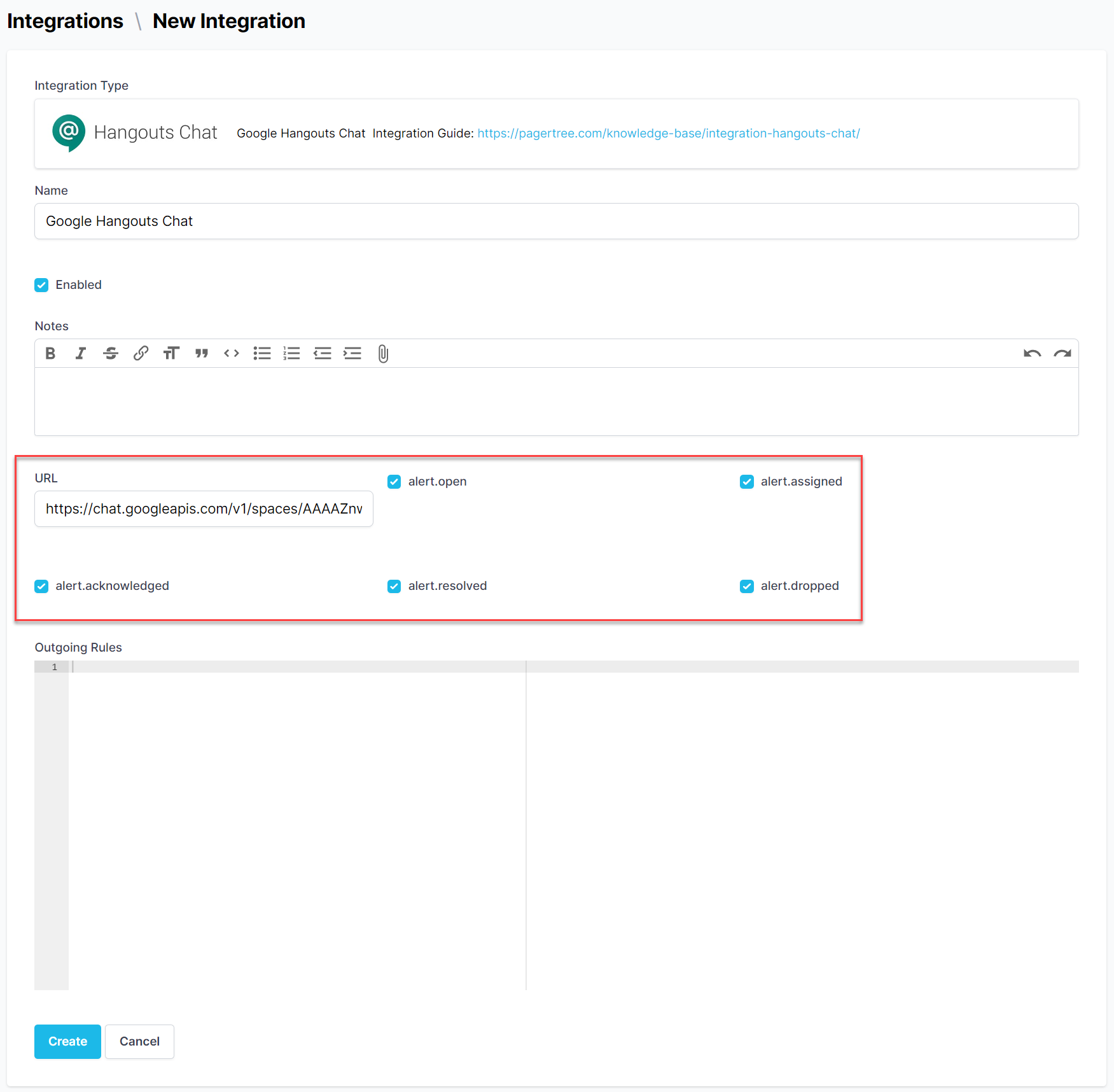Redo the last Notes edit
The width and height of the screenshot is (1114, 1092).
point(1062,354)
